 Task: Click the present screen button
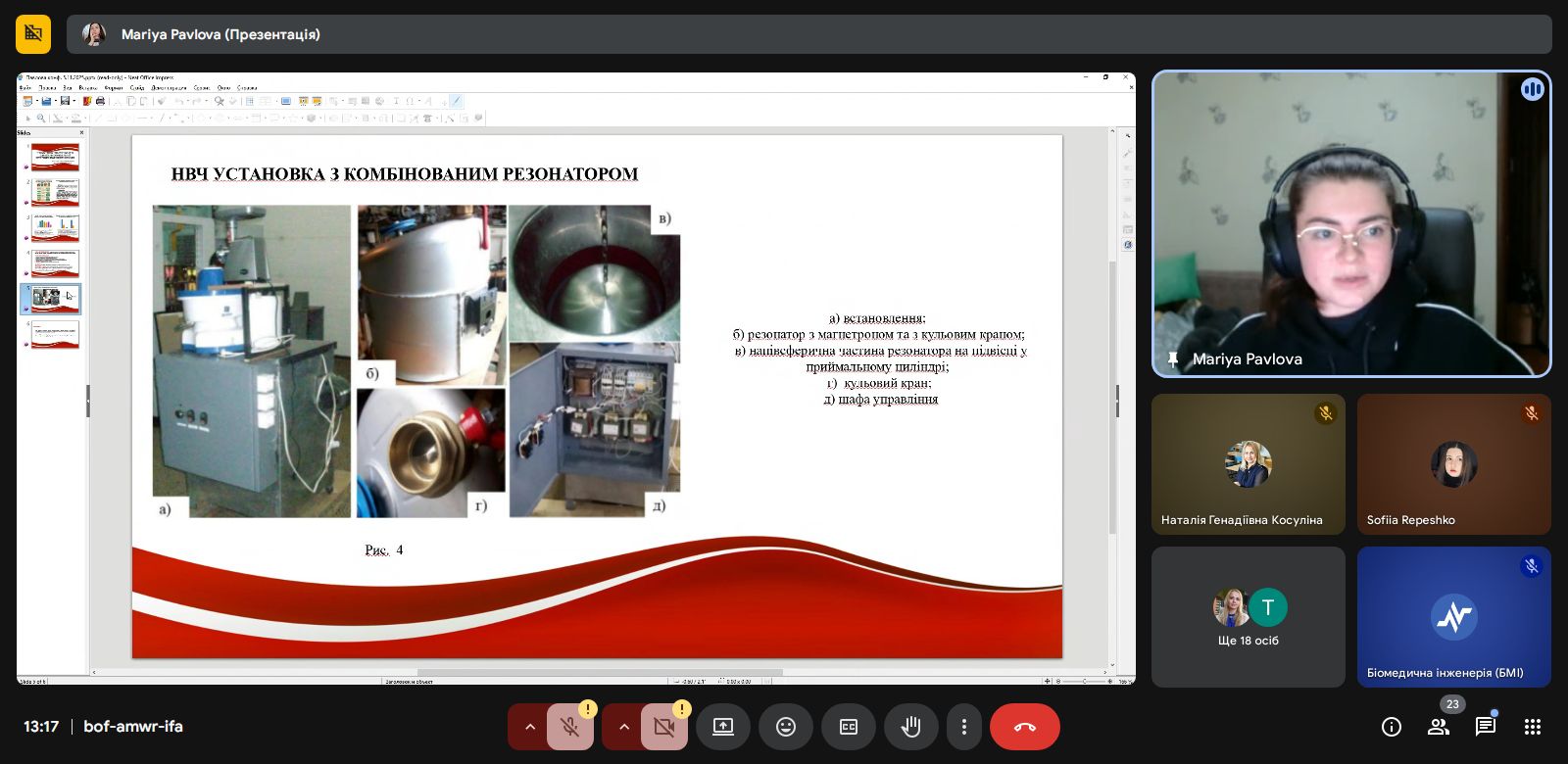coord(723,727)
